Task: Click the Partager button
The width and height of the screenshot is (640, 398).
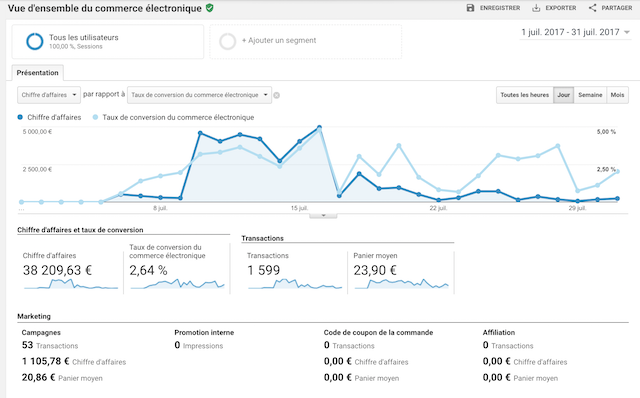Action: [611, 8]
